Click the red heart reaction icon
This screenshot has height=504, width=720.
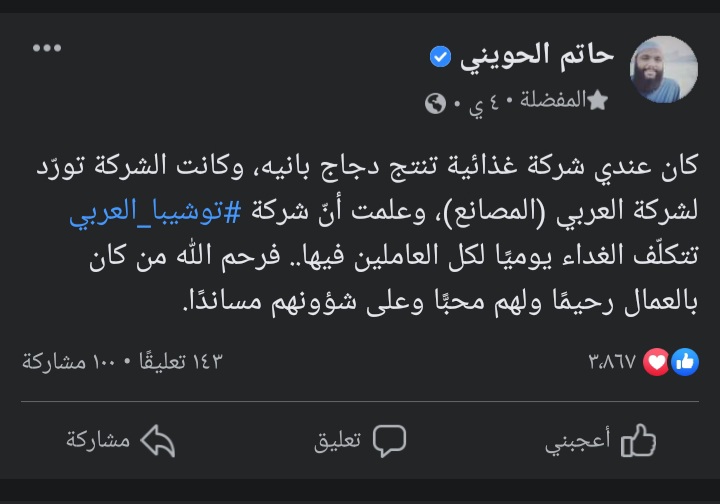coord(656,362)
